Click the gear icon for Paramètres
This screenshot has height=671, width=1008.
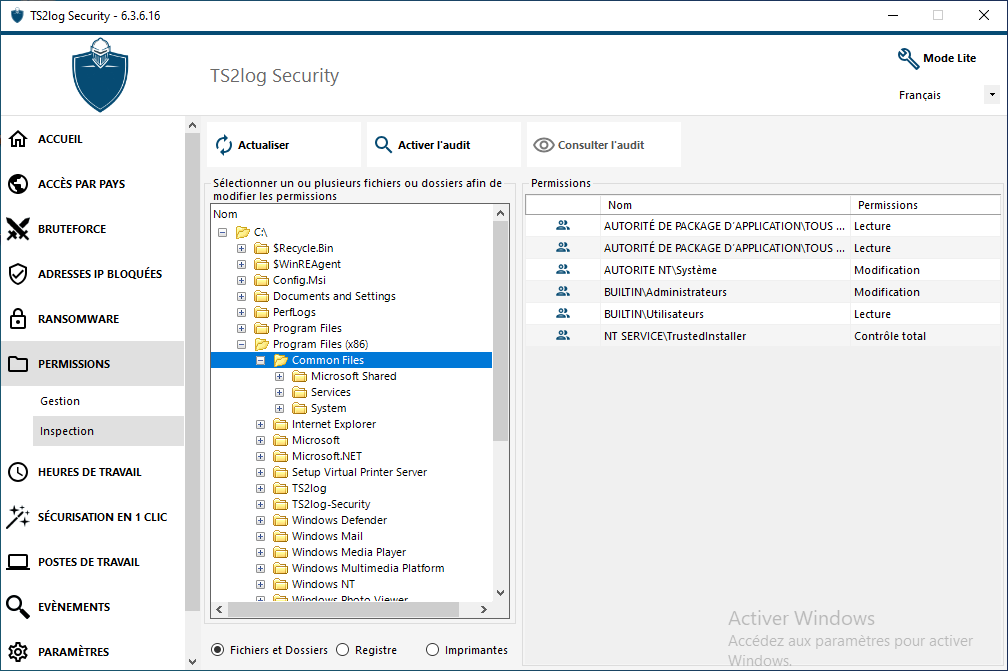pyautogui.click(x=18, y=652)
